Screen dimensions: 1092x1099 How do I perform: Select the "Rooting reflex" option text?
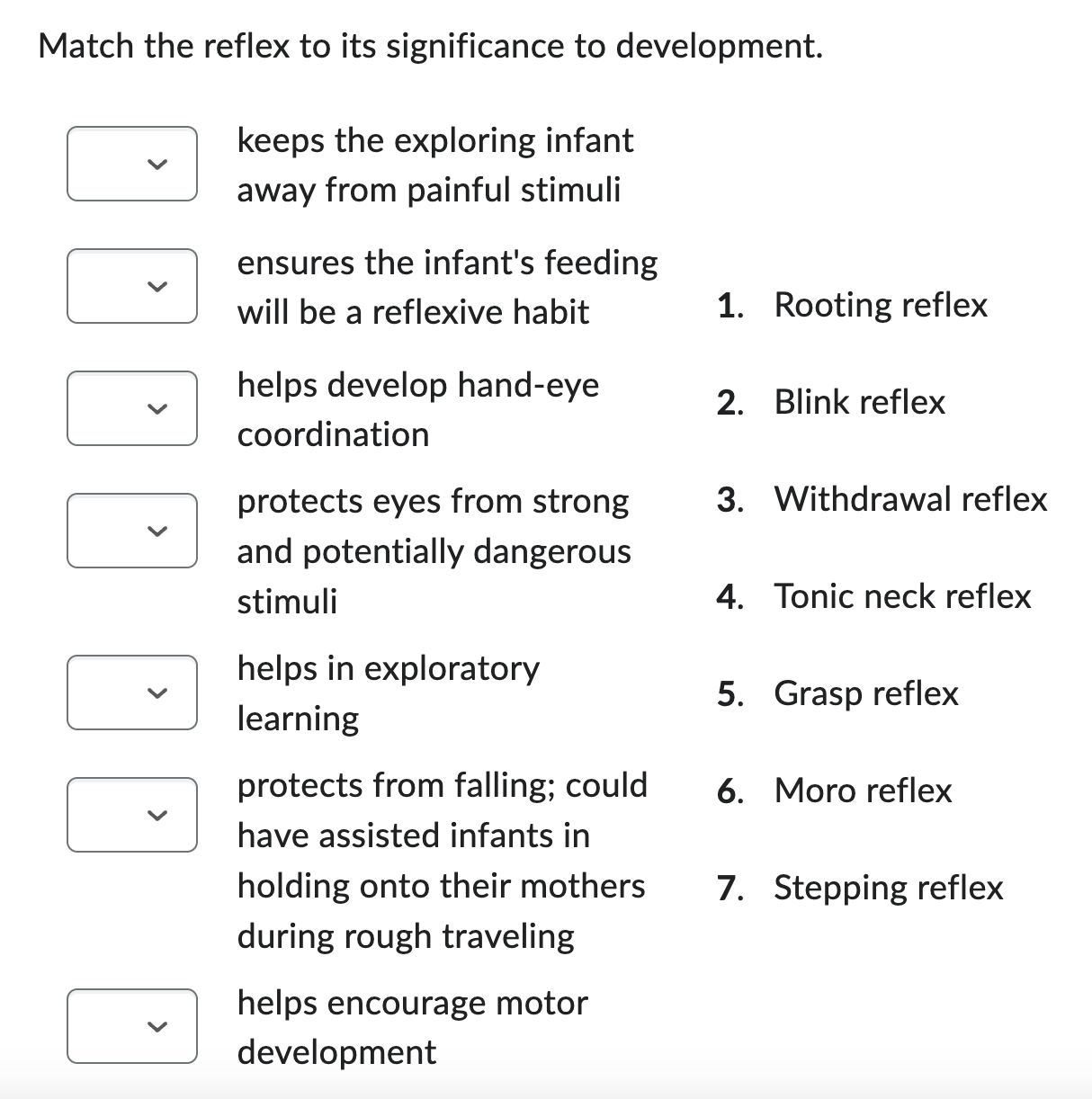(x=880, y=305)
